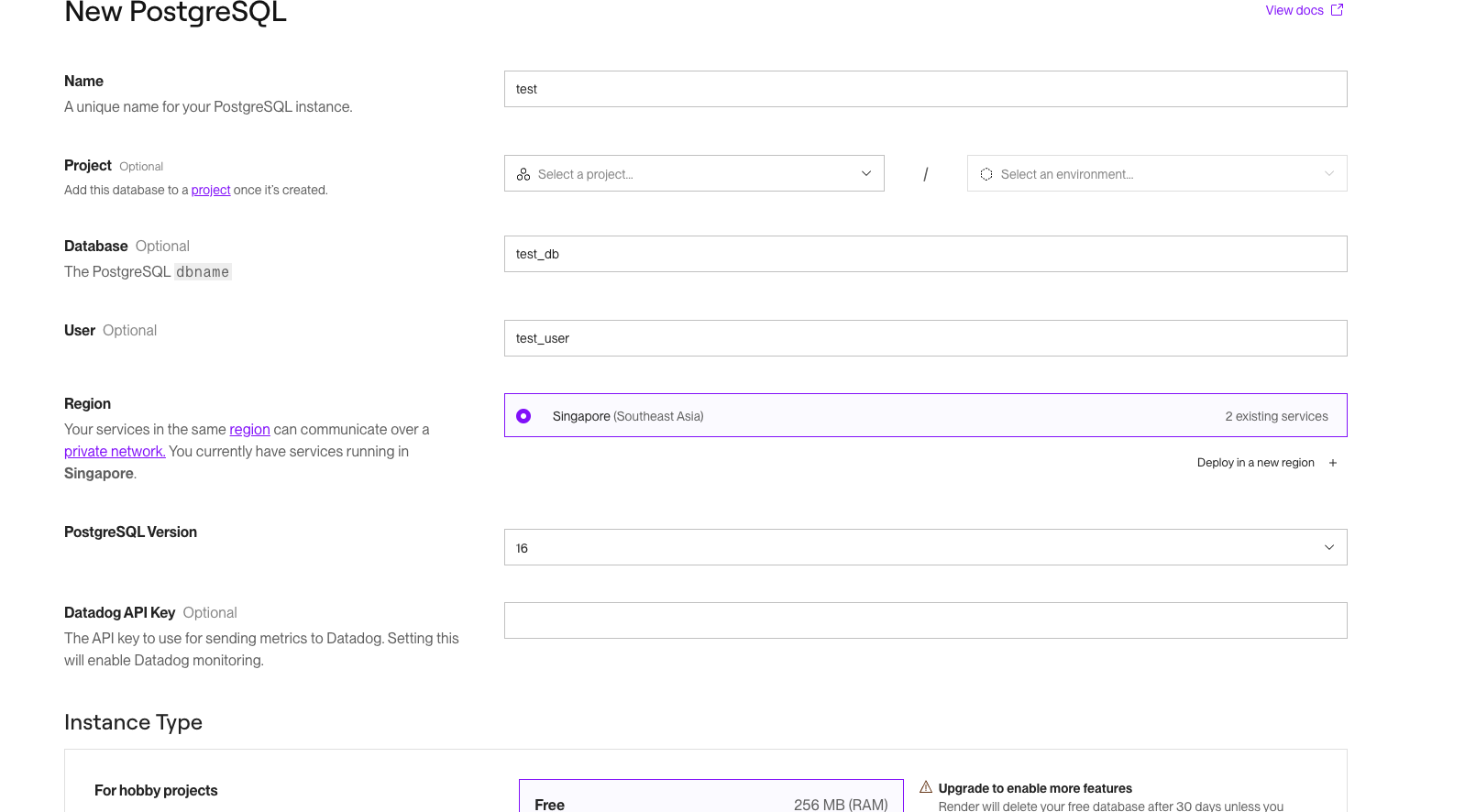This screenshot has width=1465, height=812.
Task: Click the project cubes icon
Action: (x=523, y=174)
